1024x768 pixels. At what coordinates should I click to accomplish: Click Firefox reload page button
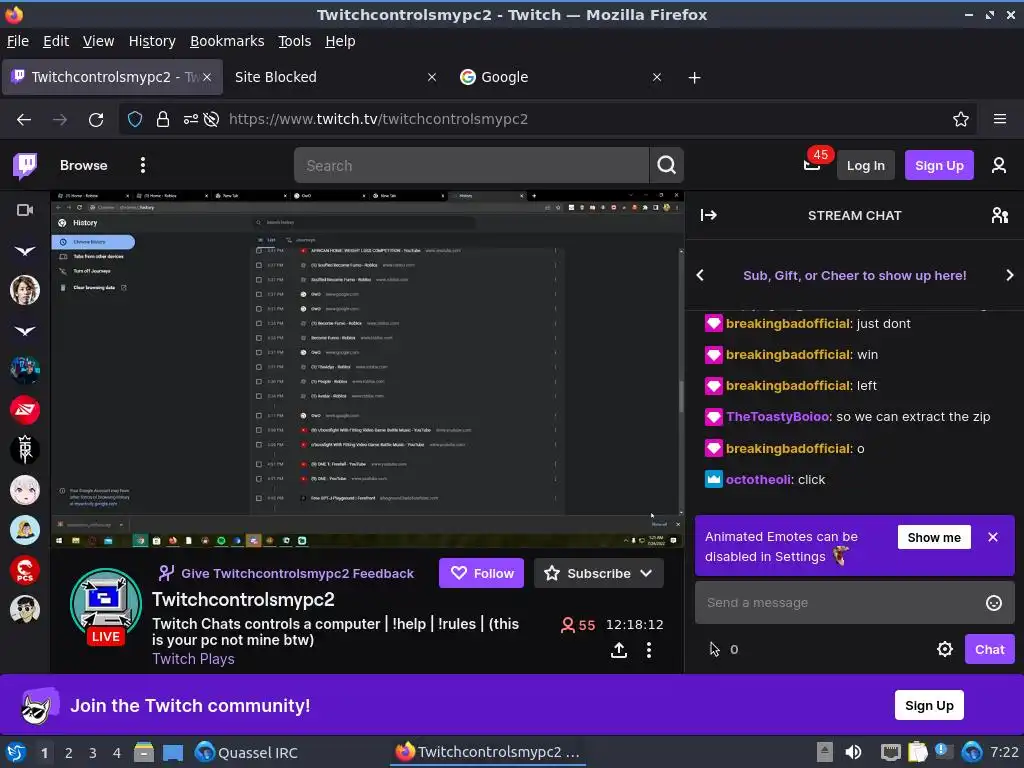click(96, 120)
